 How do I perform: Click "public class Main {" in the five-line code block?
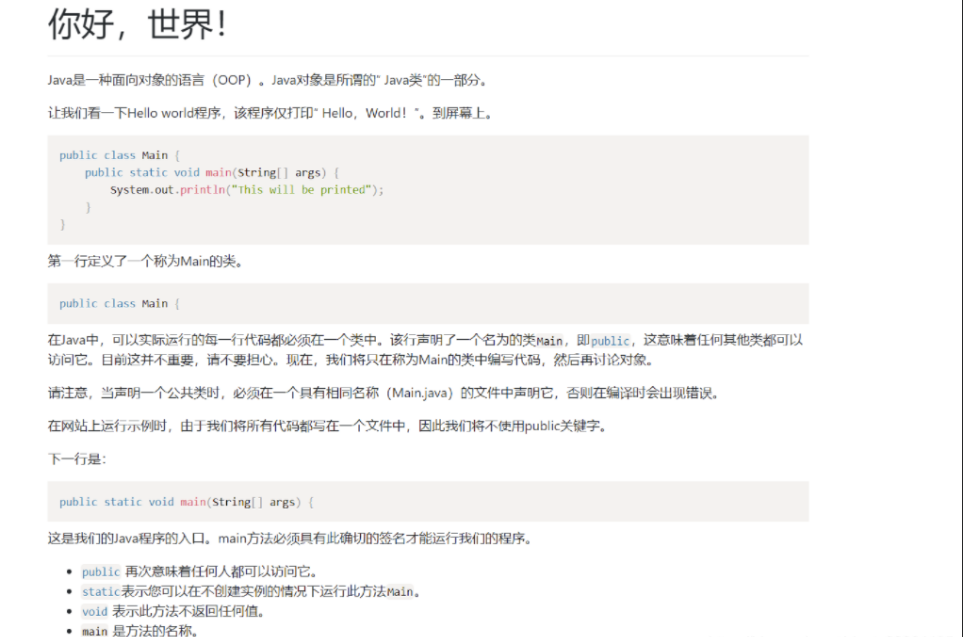coord(120,155)
